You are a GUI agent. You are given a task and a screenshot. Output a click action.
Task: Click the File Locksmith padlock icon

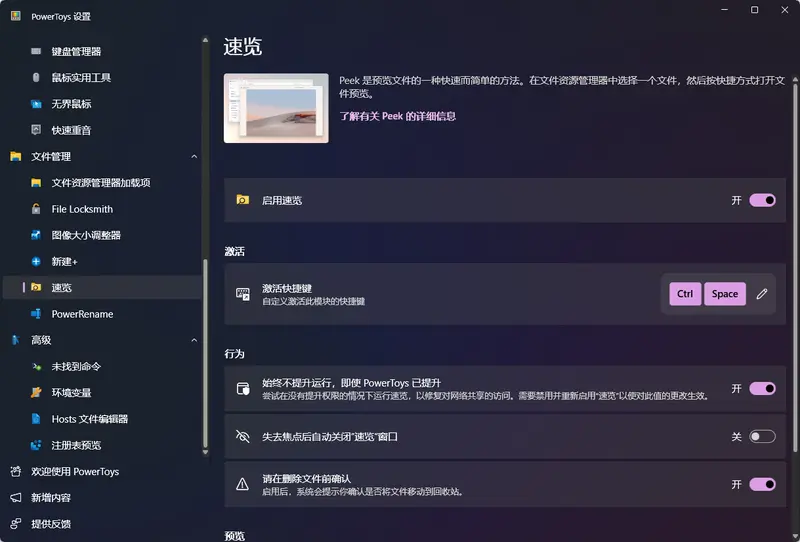(x=36, y=209)
